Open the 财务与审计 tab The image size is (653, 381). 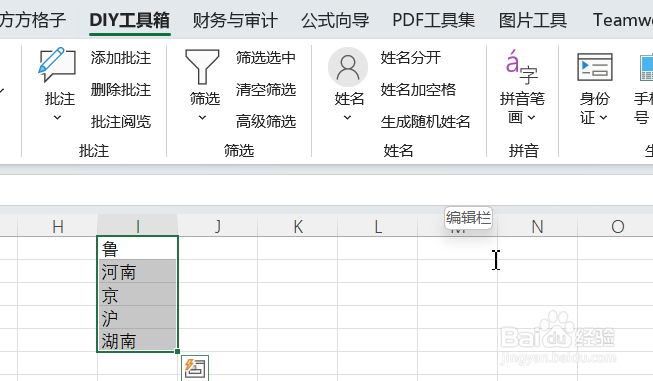click(235, 20)
